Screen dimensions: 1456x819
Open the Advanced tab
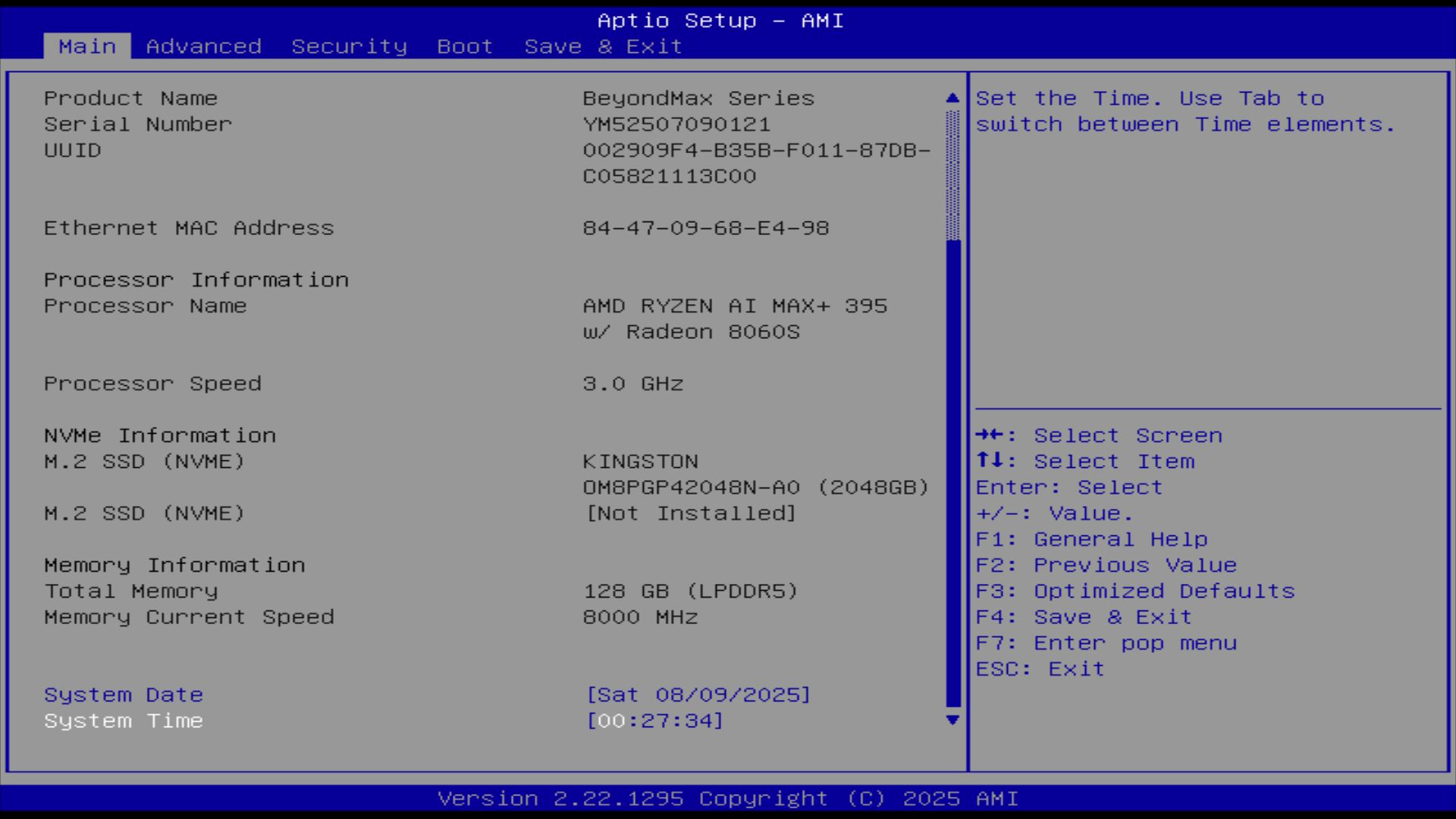[x=203, y=46]
